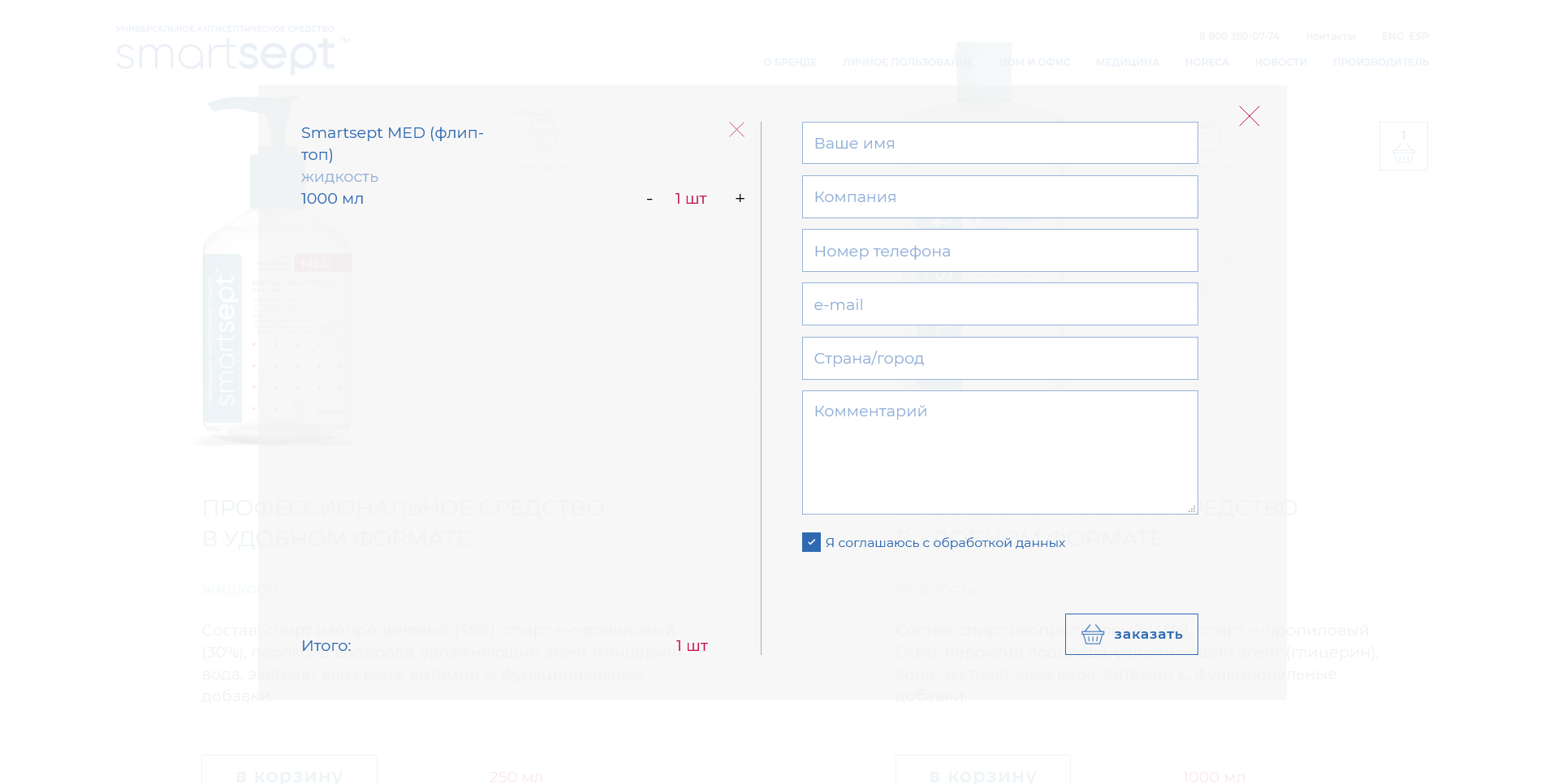Click the phone number 8 800 350-07-74
Viewport: 1545px width, 784px height.
coord(1239,37)
